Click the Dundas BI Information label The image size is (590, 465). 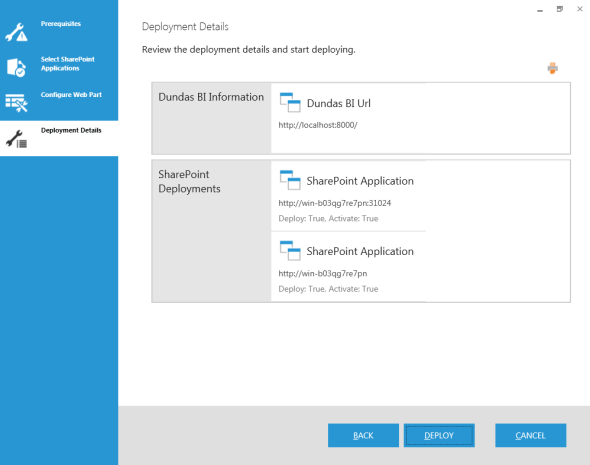211,97
